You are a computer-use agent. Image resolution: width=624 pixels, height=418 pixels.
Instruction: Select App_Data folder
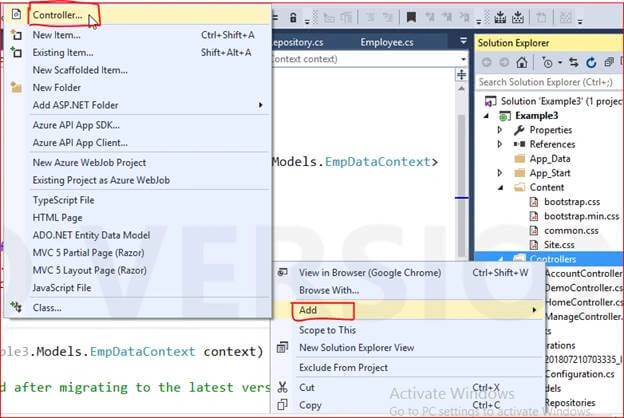[550, 158]
